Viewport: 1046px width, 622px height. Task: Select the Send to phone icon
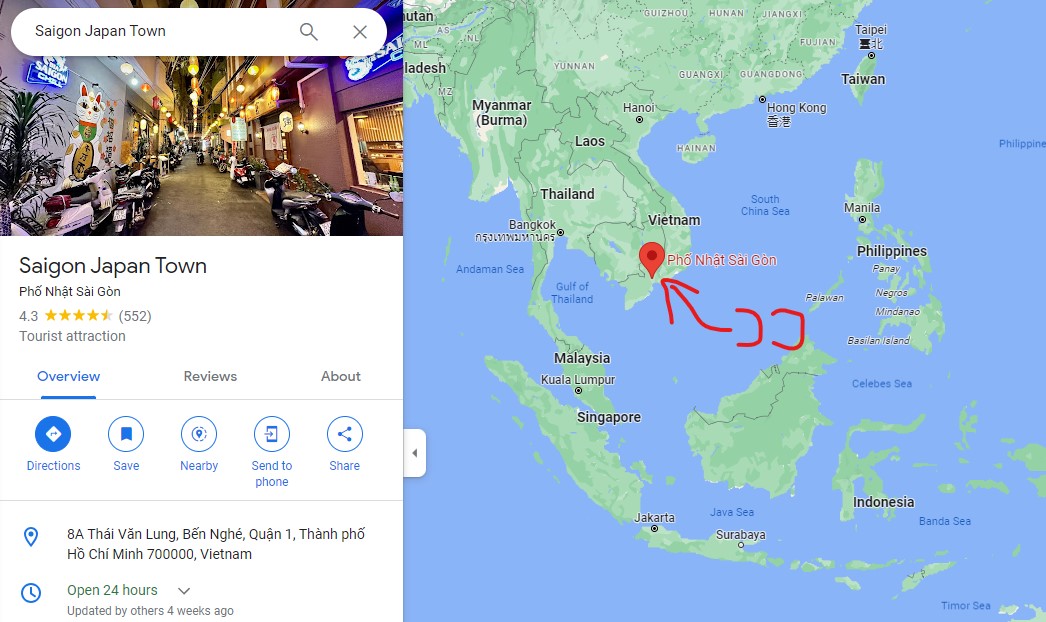272,434
